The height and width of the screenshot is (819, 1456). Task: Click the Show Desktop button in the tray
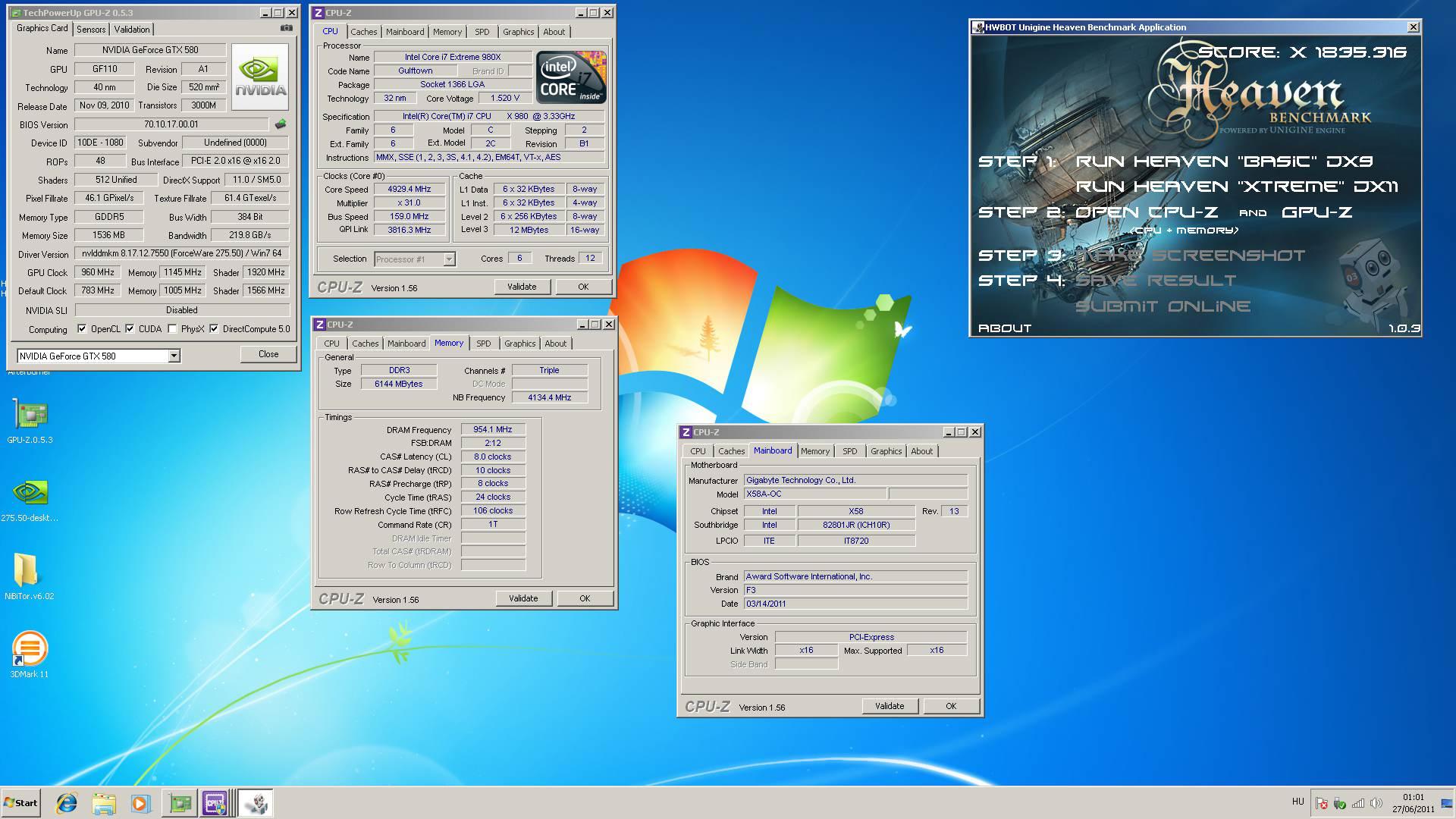pos(1447,803)
